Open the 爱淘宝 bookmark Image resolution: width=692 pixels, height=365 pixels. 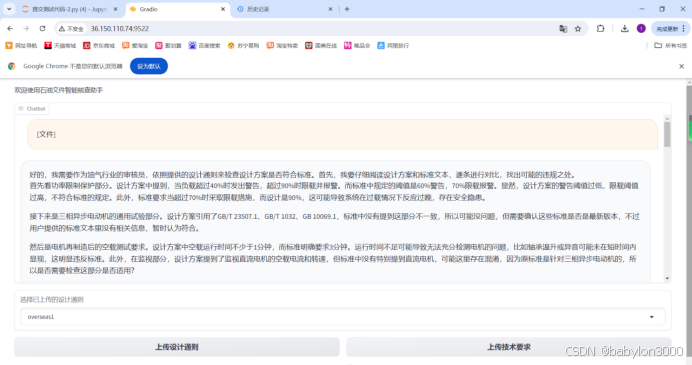click(135, 45)
